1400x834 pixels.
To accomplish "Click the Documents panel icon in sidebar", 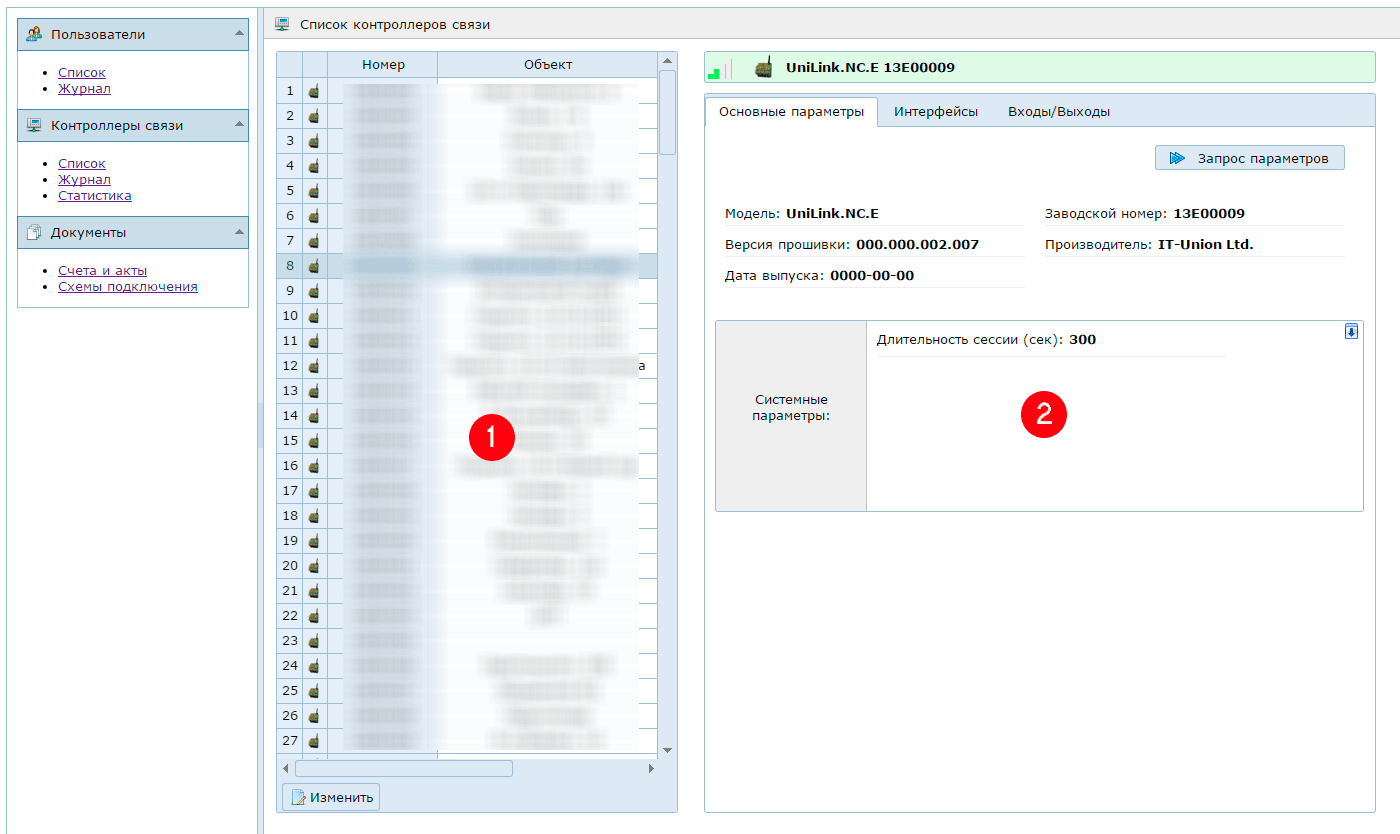I will coord(34,232).
